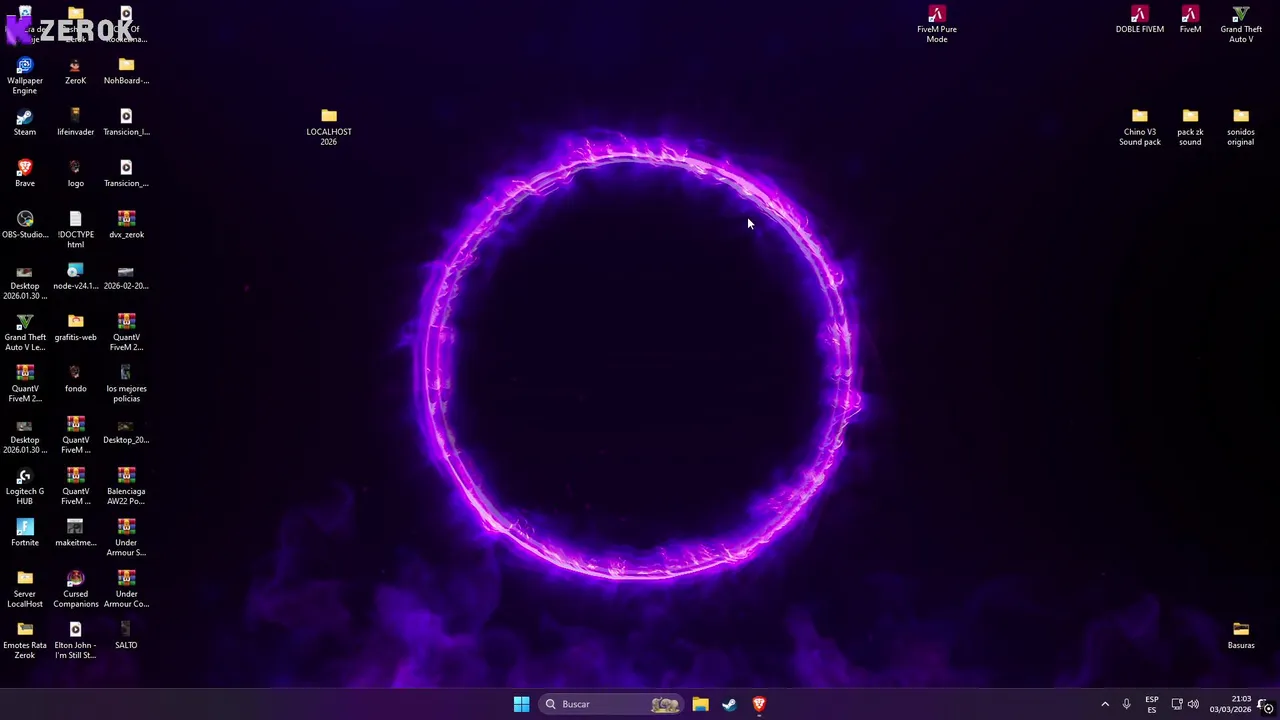1280x720 pixels.
Task: Select the Basuras folder
Action: point(1241,635)
